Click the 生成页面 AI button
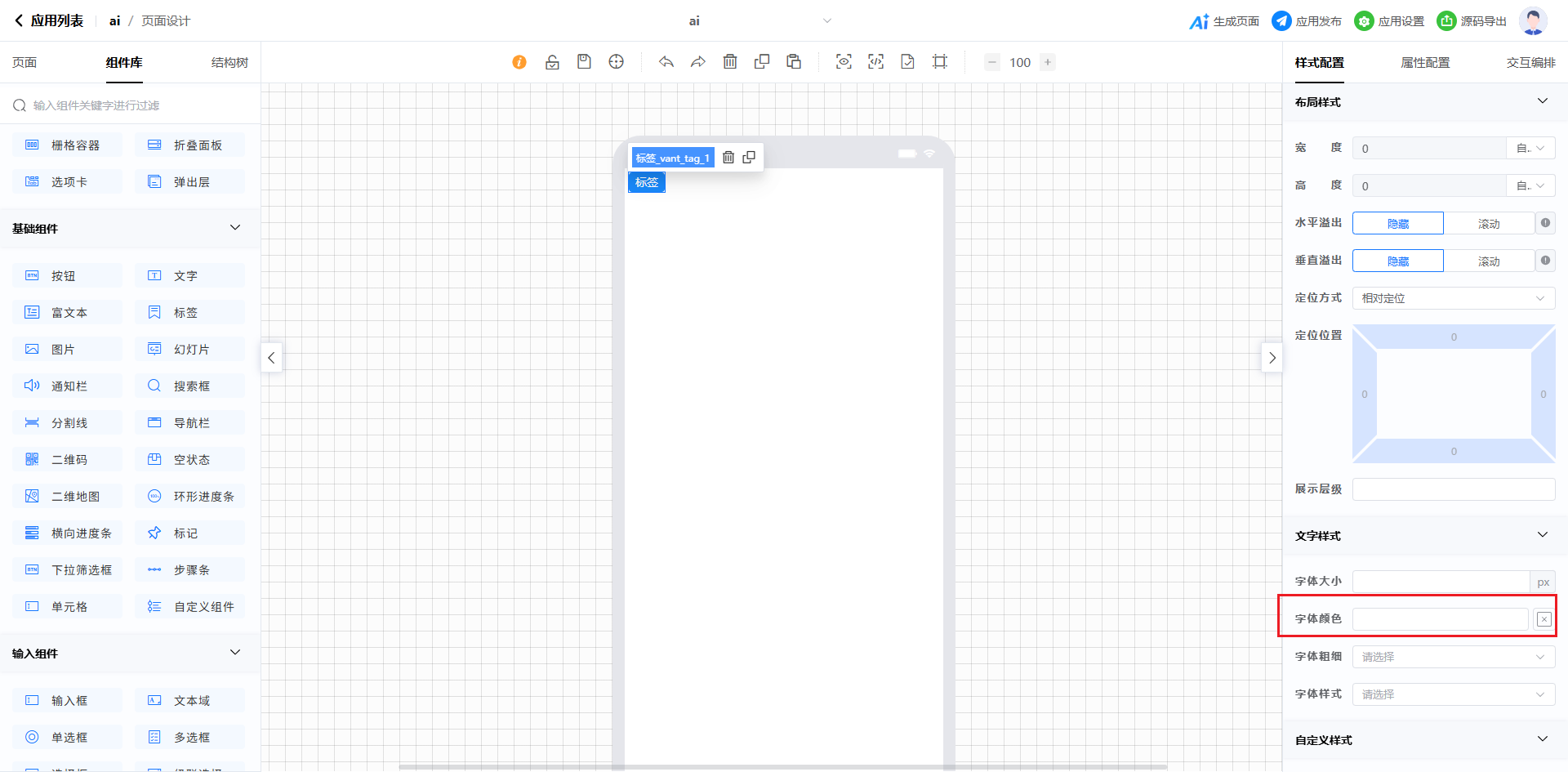Viewport: 1568px width, 772px height. click(x=1224, y=21)
